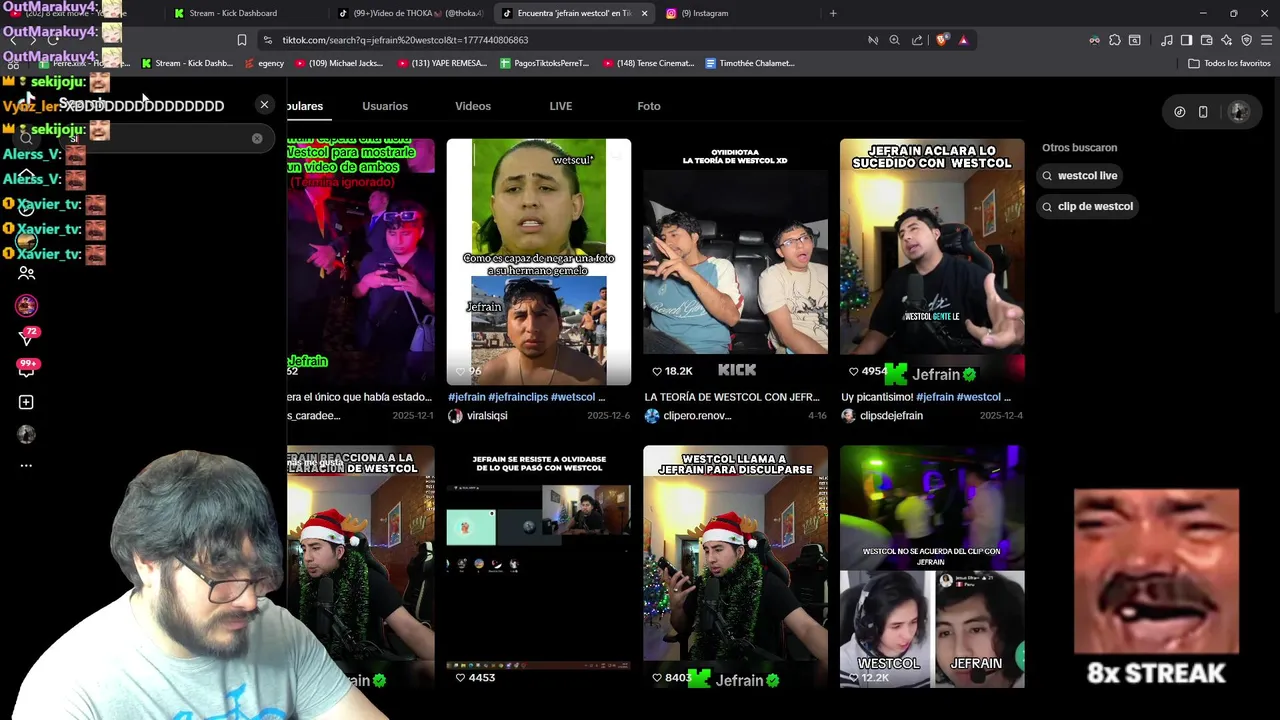Open the twin brother meme video thumbnail
Viewport: 1280px width, 720px height.
(x=539, y=262)
